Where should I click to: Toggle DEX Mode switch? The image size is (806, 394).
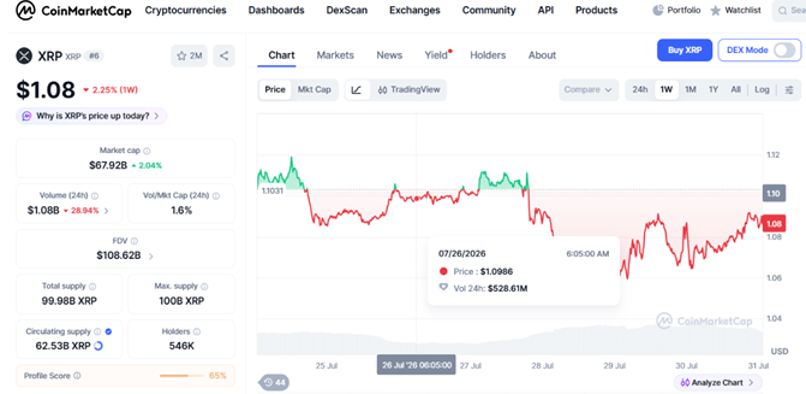(785, 50)
